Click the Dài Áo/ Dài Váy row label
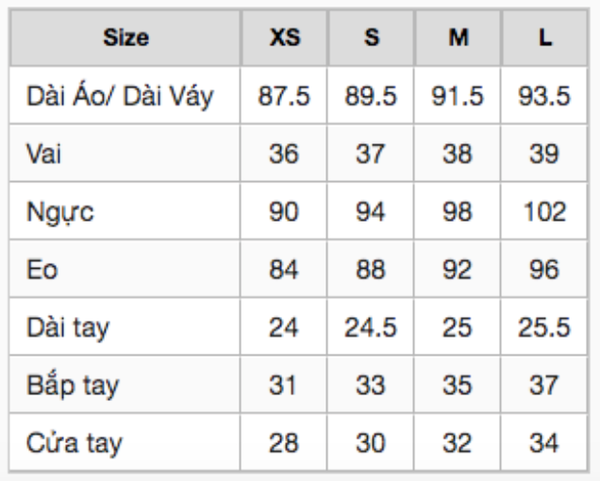 (120, 96)
